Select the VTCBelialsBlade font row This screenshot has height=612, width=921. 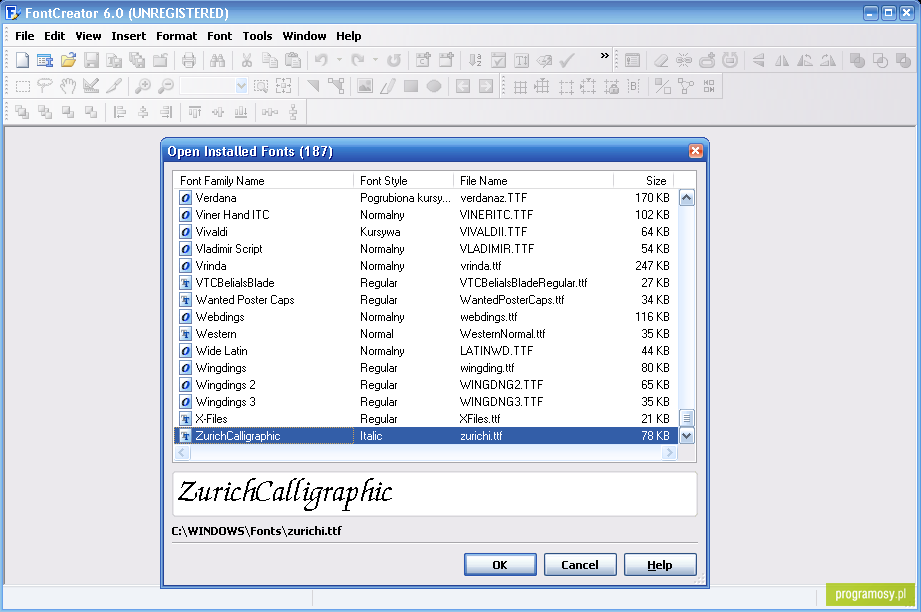(x=425, y=283)
